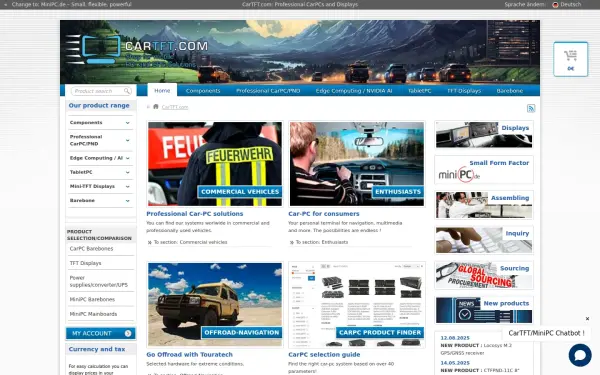Image resolution: width=600 pixels, height=375 pixels.
Task: Select the Home tab
Action: [x=162, y=90]
